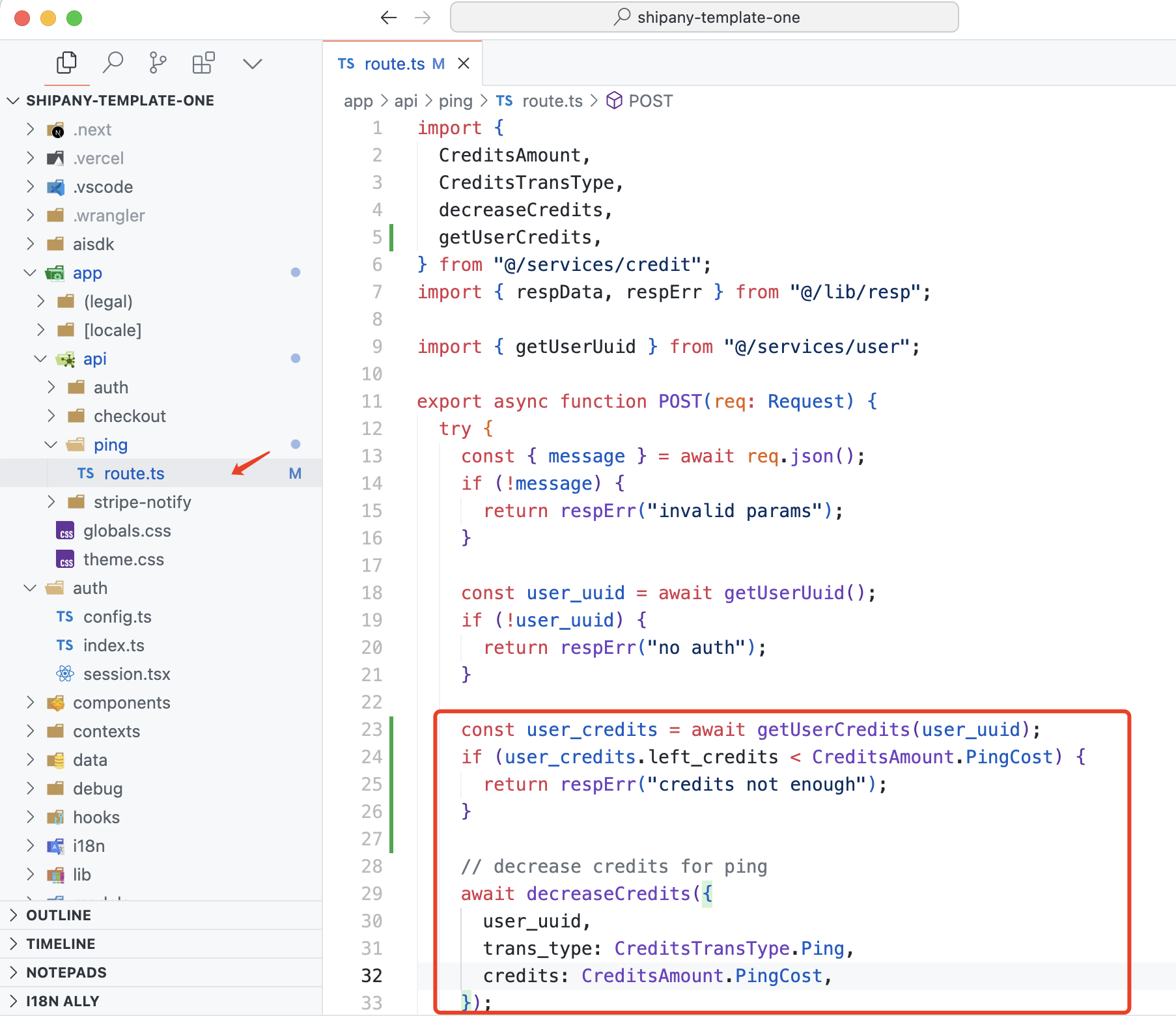Close the route.ts editor tab

point(464,64)
